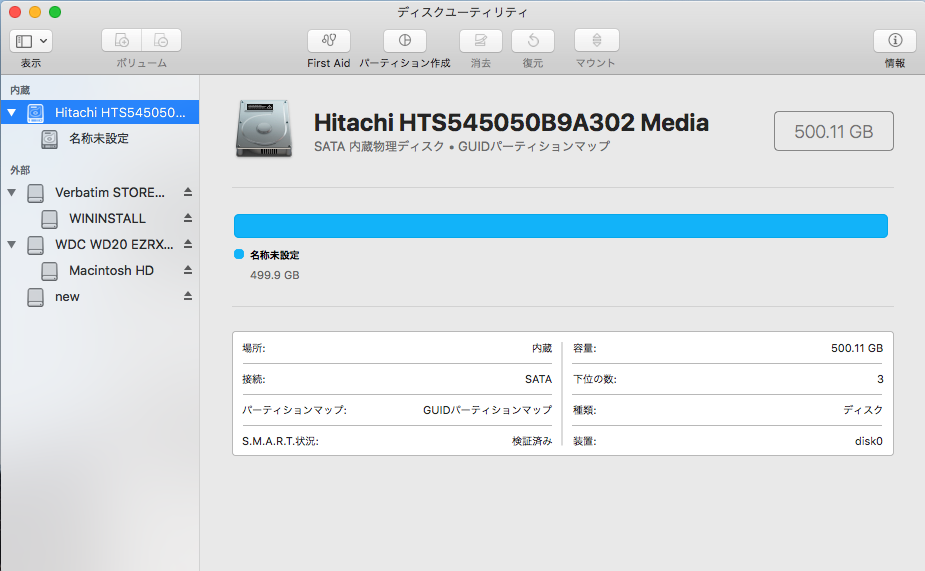Select Macintosh HD in the sidebar
The height and width of the screenshot is (571, 925).
[x=111, y=270]
